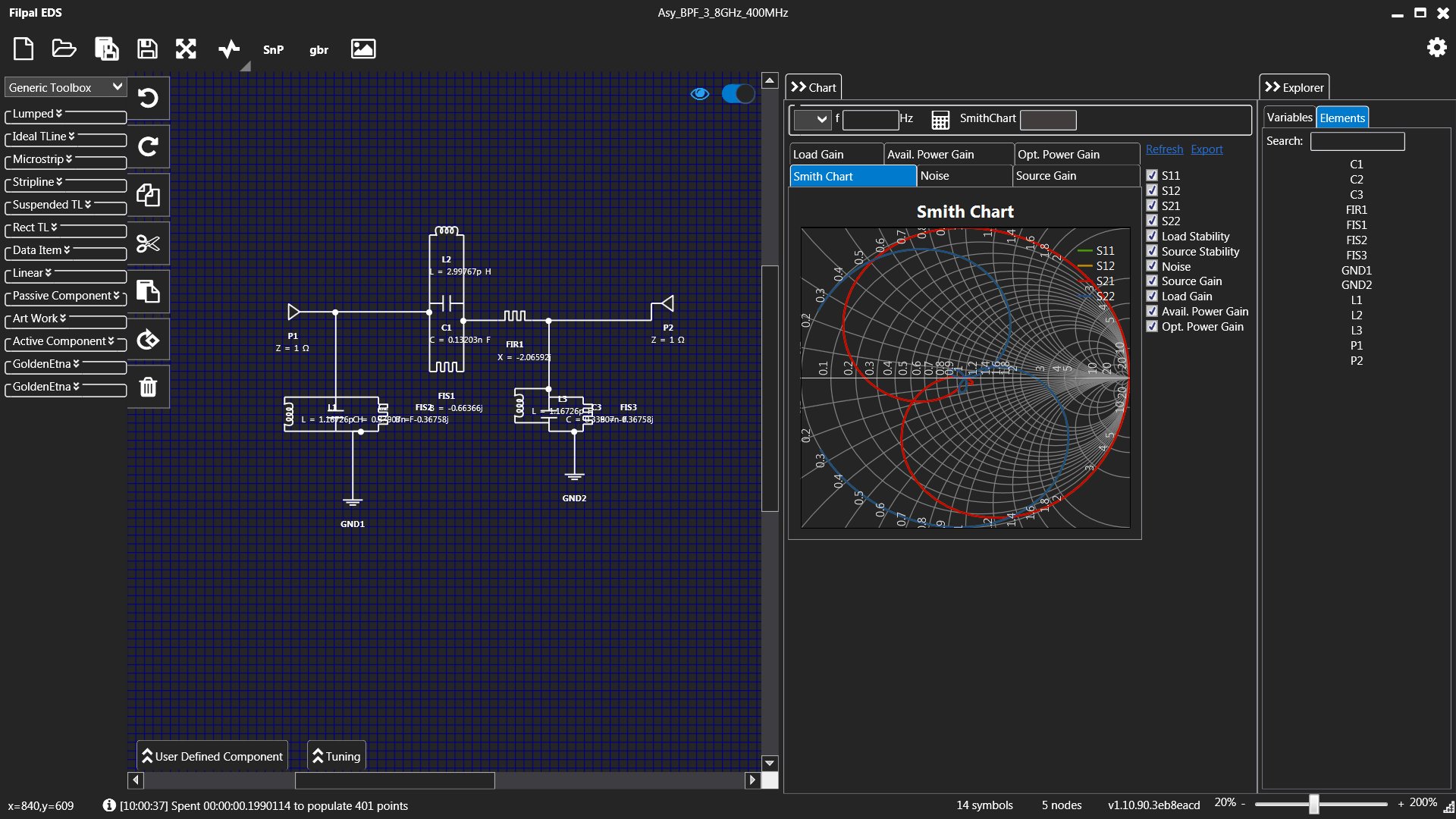Open the Generic Toolbox dropdown
1456x819 pixels.
tap(65, 87)
